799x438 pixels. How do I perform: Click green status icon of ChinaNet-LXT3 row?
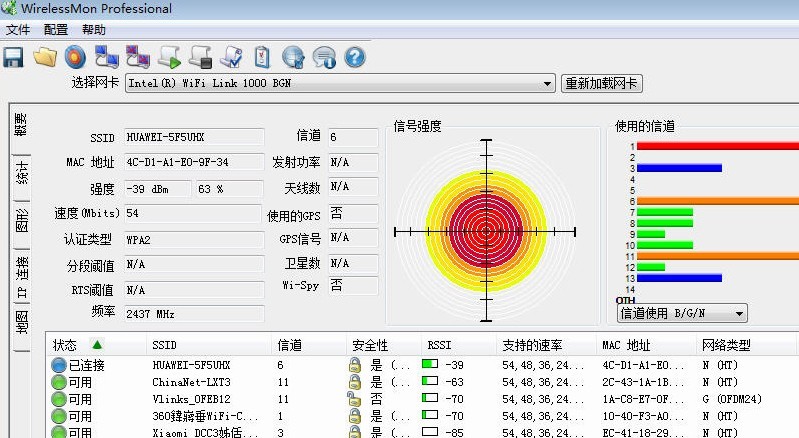tap(59, 382)
